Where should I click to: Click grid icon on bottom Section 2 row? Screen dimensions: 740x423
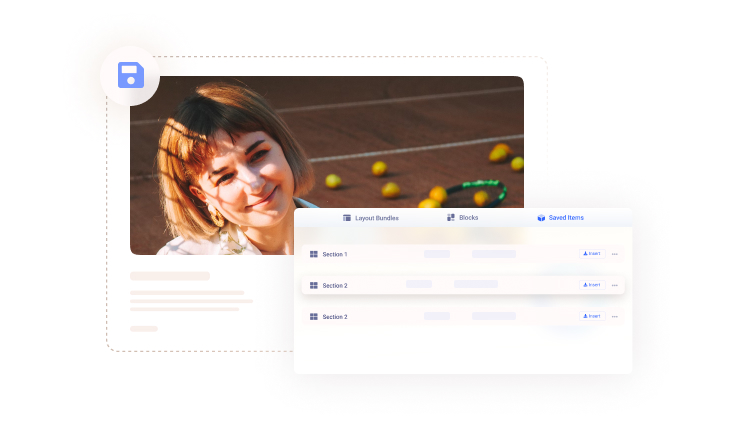314,316
